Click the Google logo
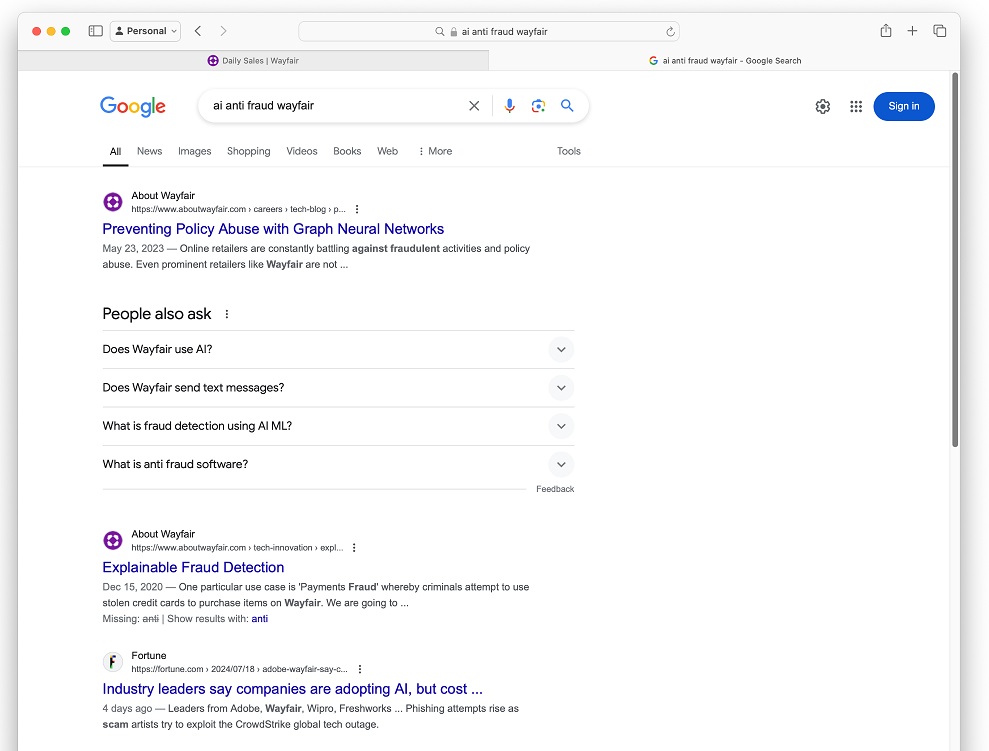The image size is (989, 751). (132, 106)
